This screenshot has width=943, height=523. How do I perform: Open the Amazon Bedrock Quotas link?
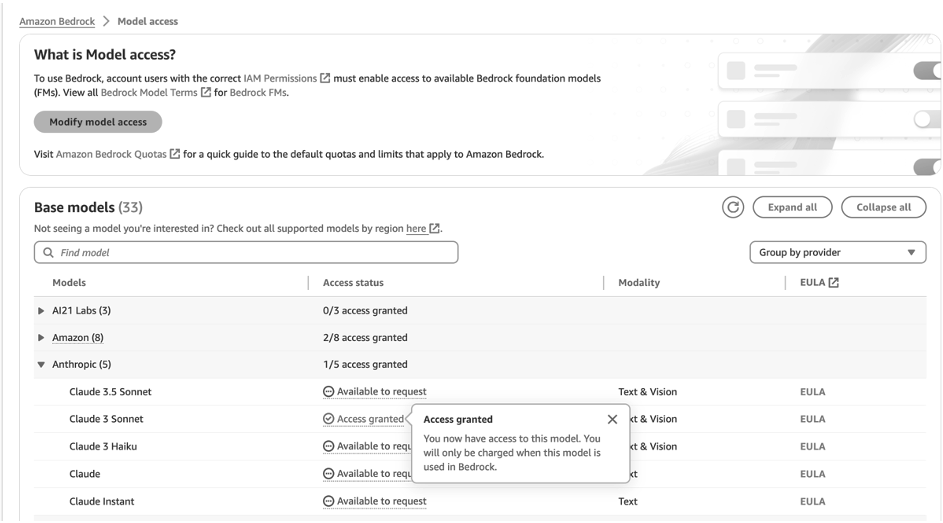click(x=111, y=154)
